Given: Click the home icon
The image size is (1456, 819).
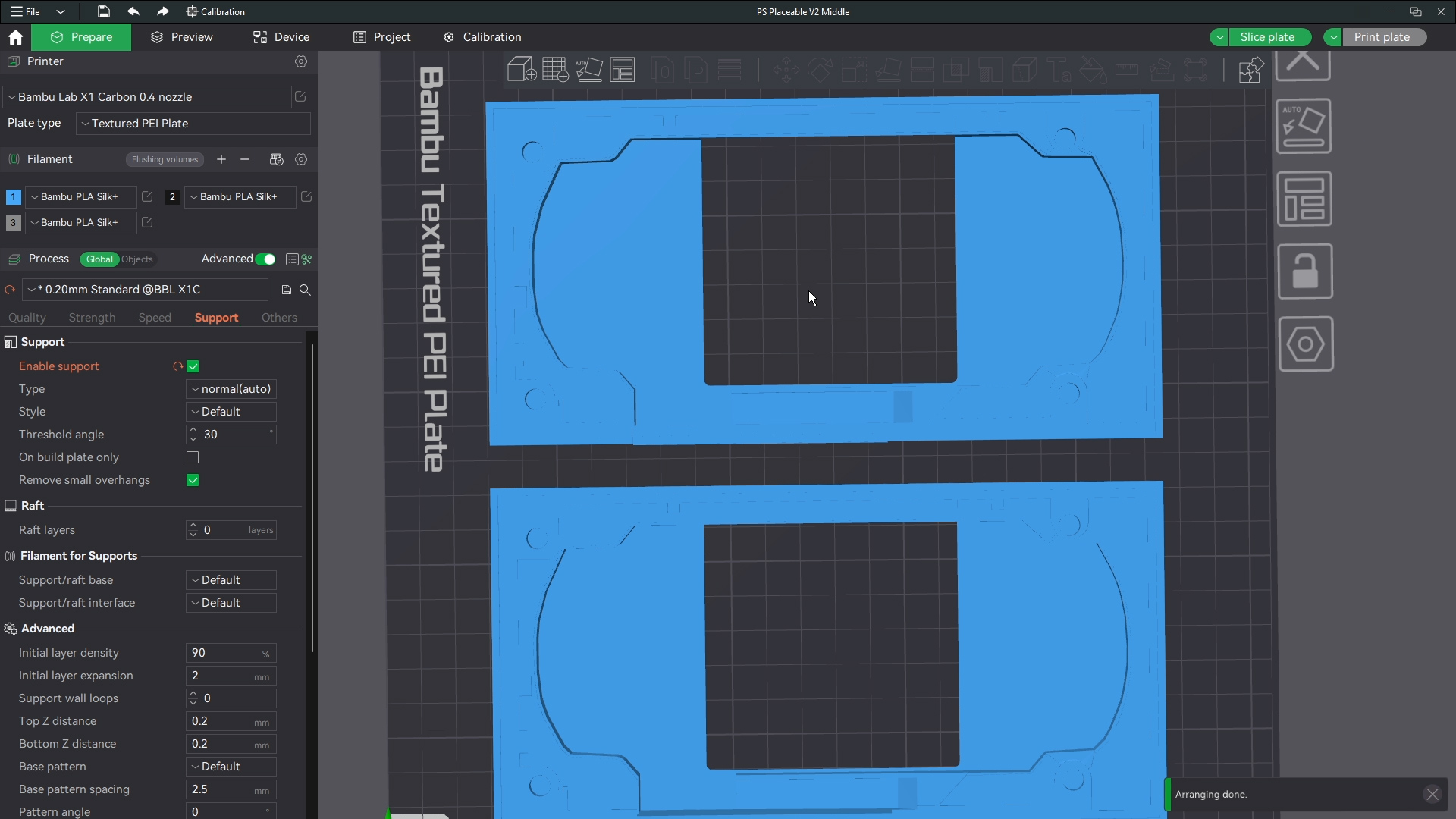Looking at the screenshot, I should click(15, 37).
